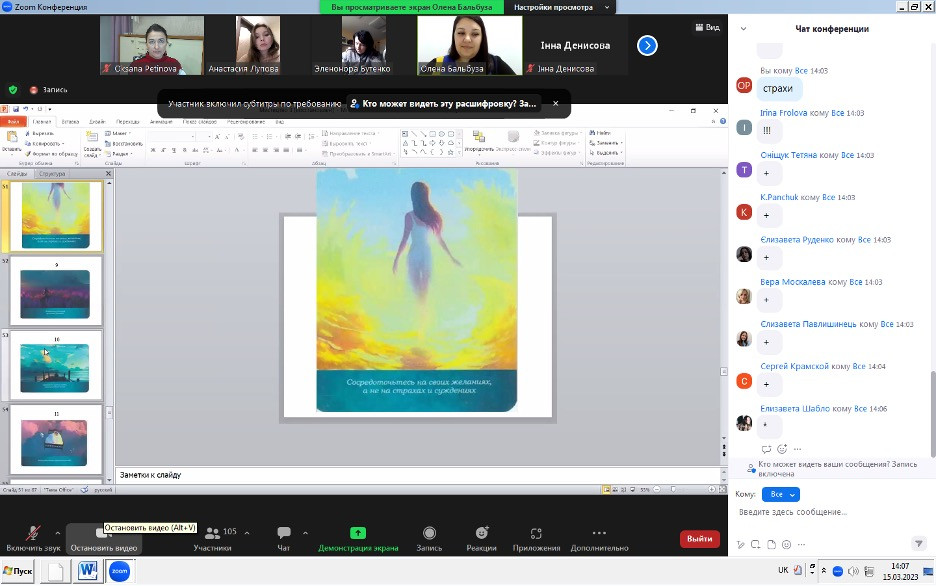Open the Участники participants panel
Viewport: 936px width, 586px height.
pos(212,535)
